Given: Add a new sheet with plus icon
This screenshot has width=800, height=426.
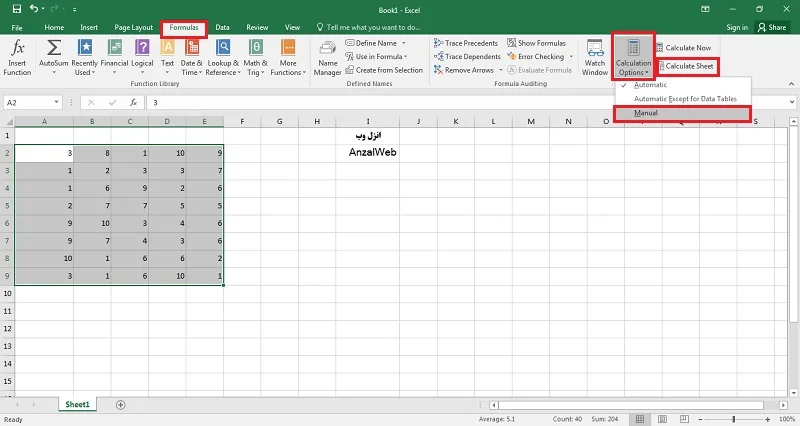Looking at the screenshot, I should 120,405.
